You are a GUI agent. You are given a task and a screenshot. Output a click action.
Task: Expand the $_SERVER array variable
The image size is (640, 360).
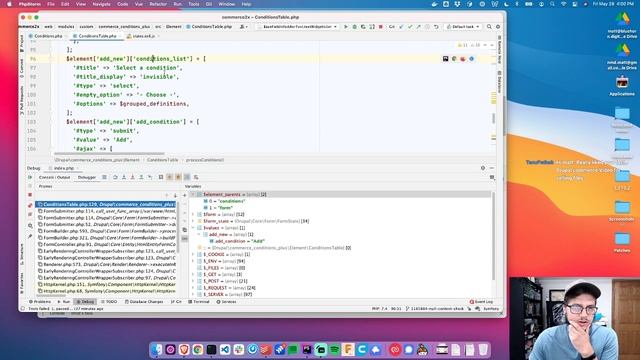click(193, 294)
